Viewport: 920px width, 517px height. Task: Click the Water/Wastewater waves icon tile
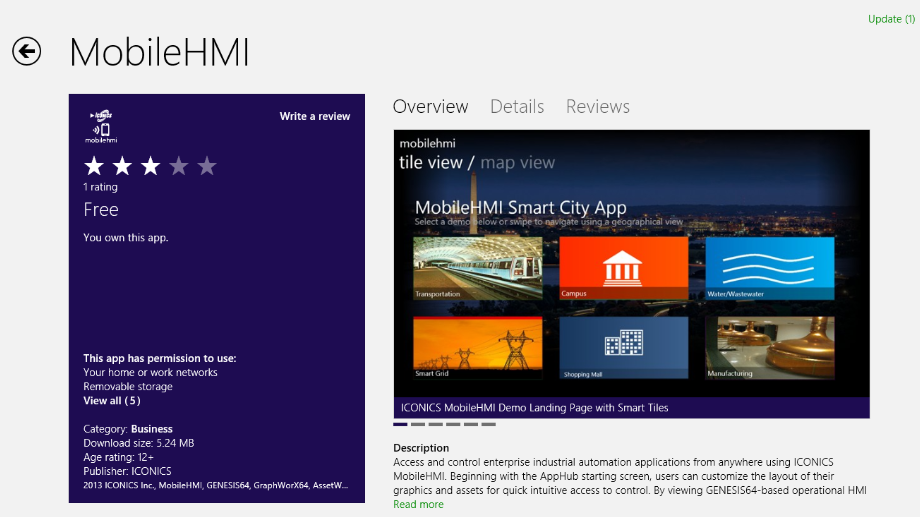769,268
